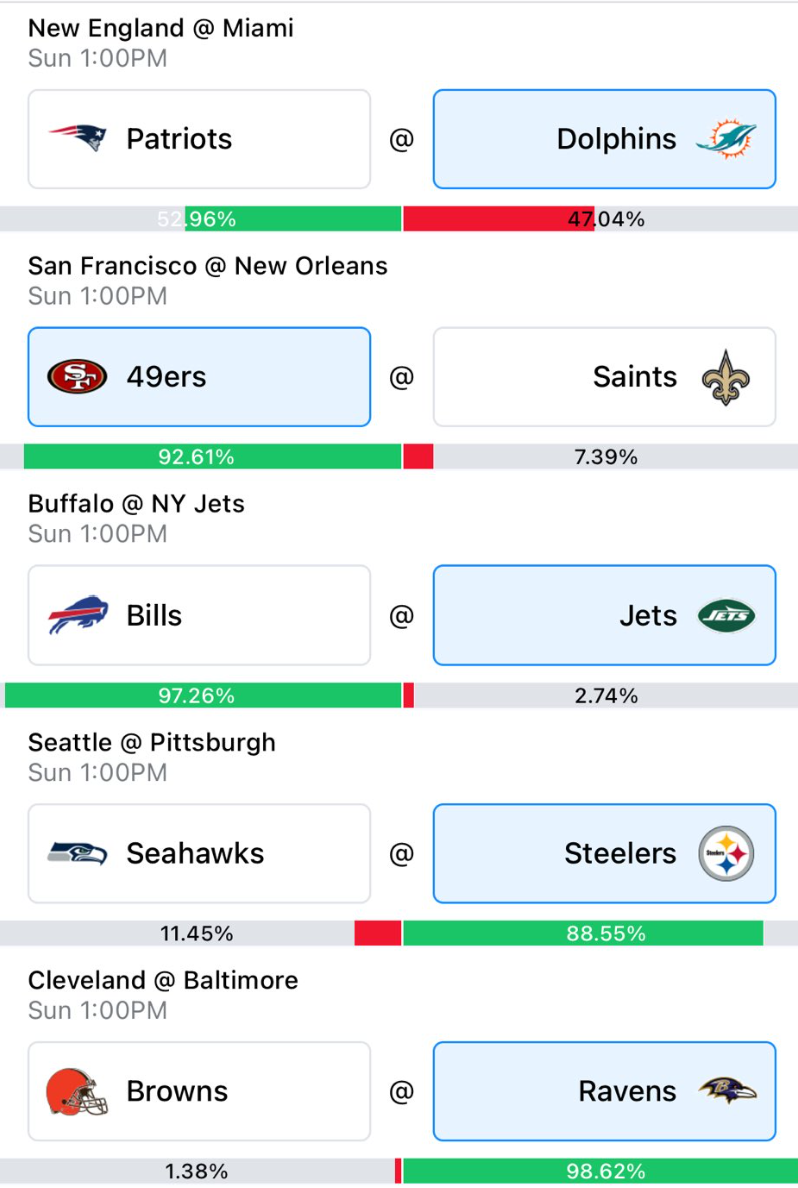Click the Jets team logo

click(726, 615)
